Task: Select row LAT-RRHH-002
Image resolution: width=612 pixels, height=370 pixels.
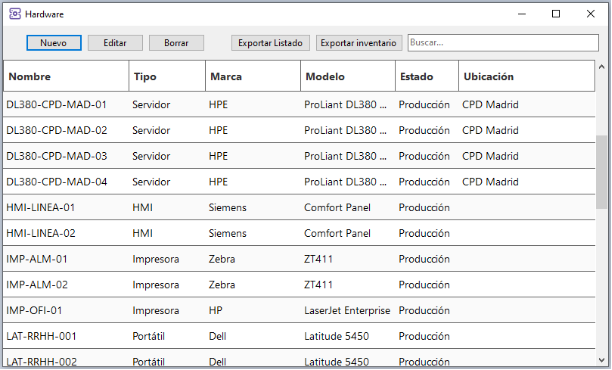Action: point(299,358)
